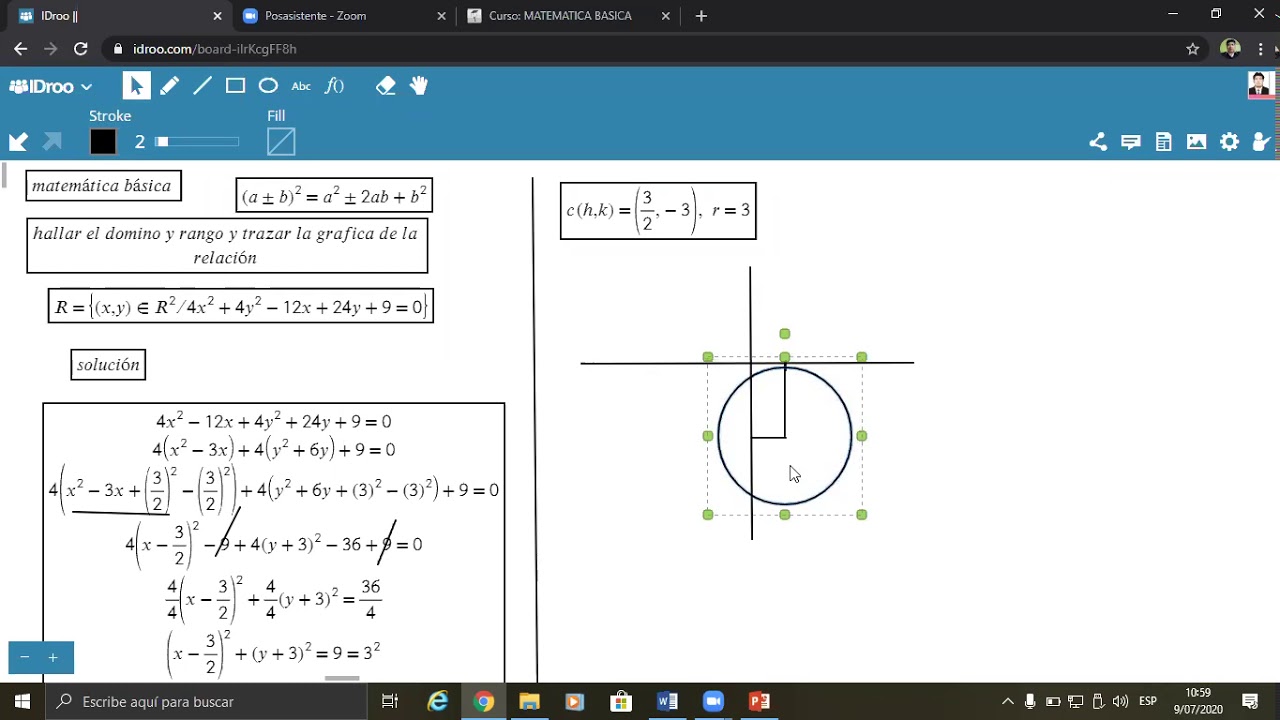Open the Chrome three-dot menu
This screenshot has width=1280, height=720.
1261,48
